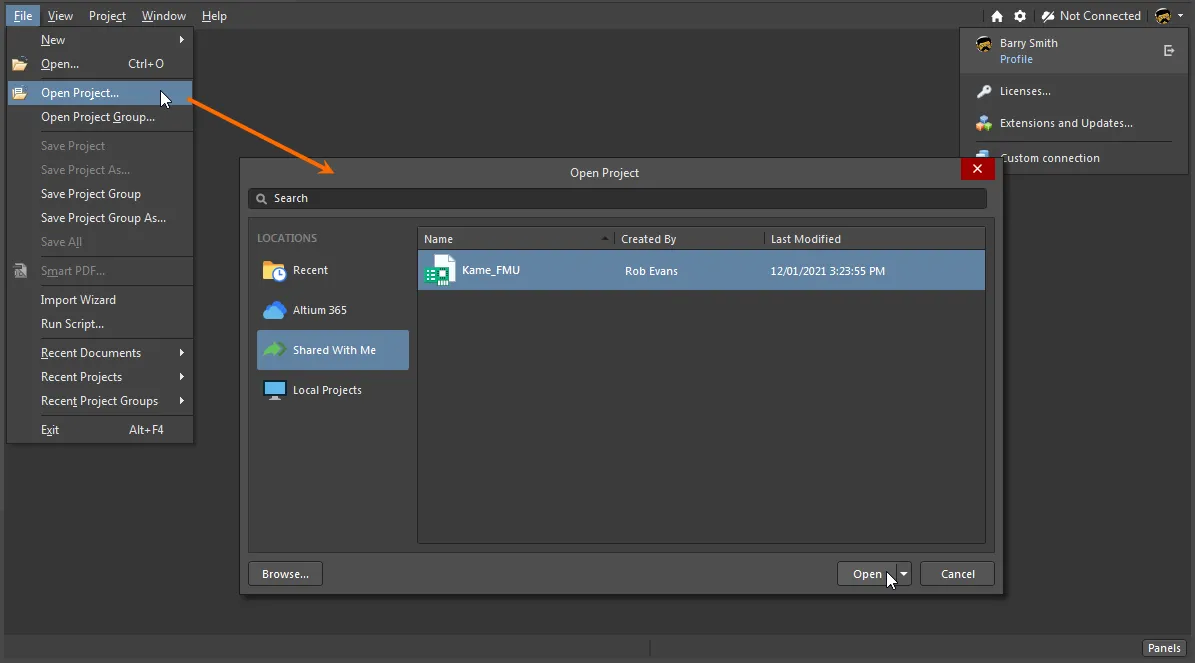Click the Cancel button
Image resolution: width=1195 pixels, height=663 pixels.
pyautogui.click(x=957, y=574)
